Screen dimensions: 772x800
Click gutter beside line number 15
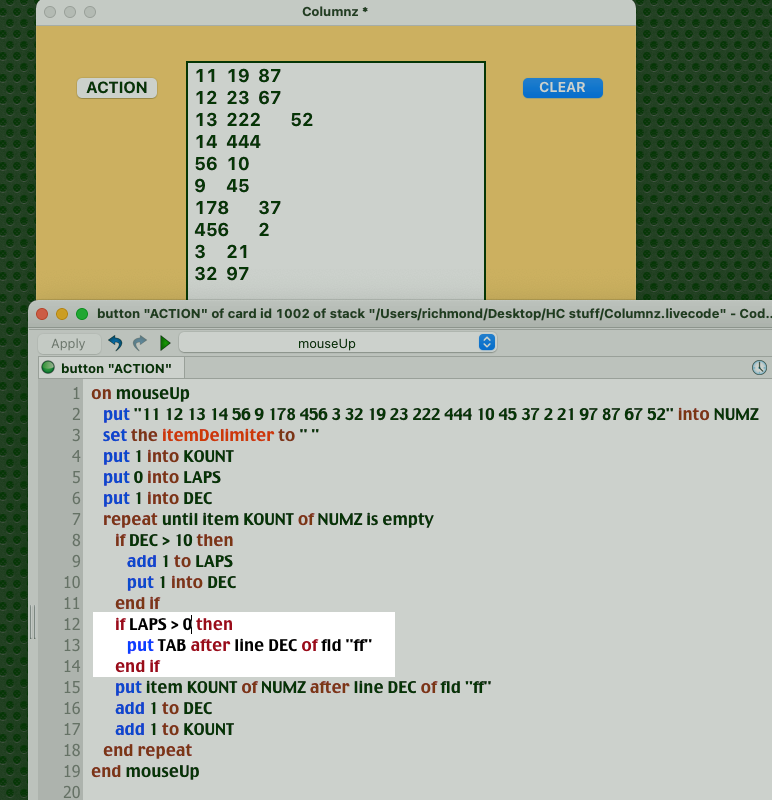pos(50,687)
